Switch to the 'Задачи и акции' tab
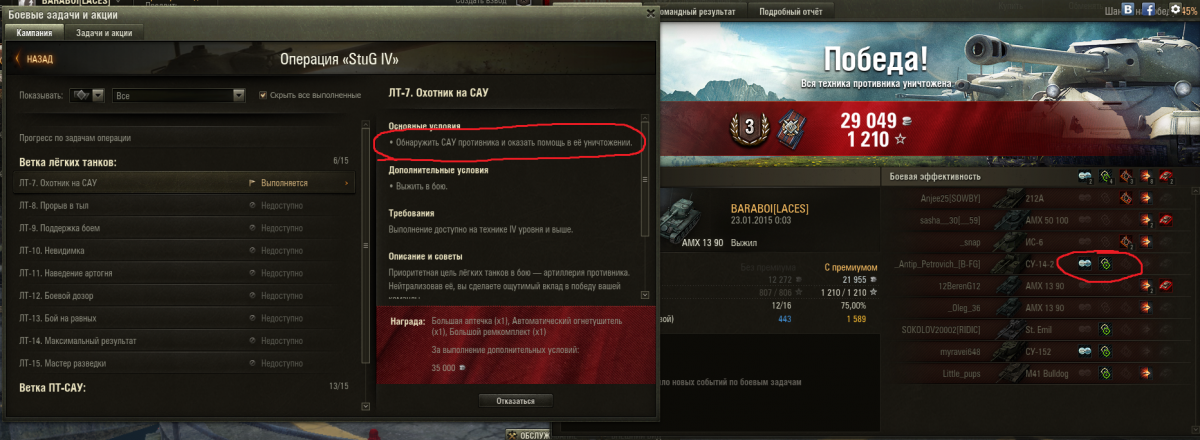The height and width of the screenshot is (440, 1200). click(x=104, y=32)
